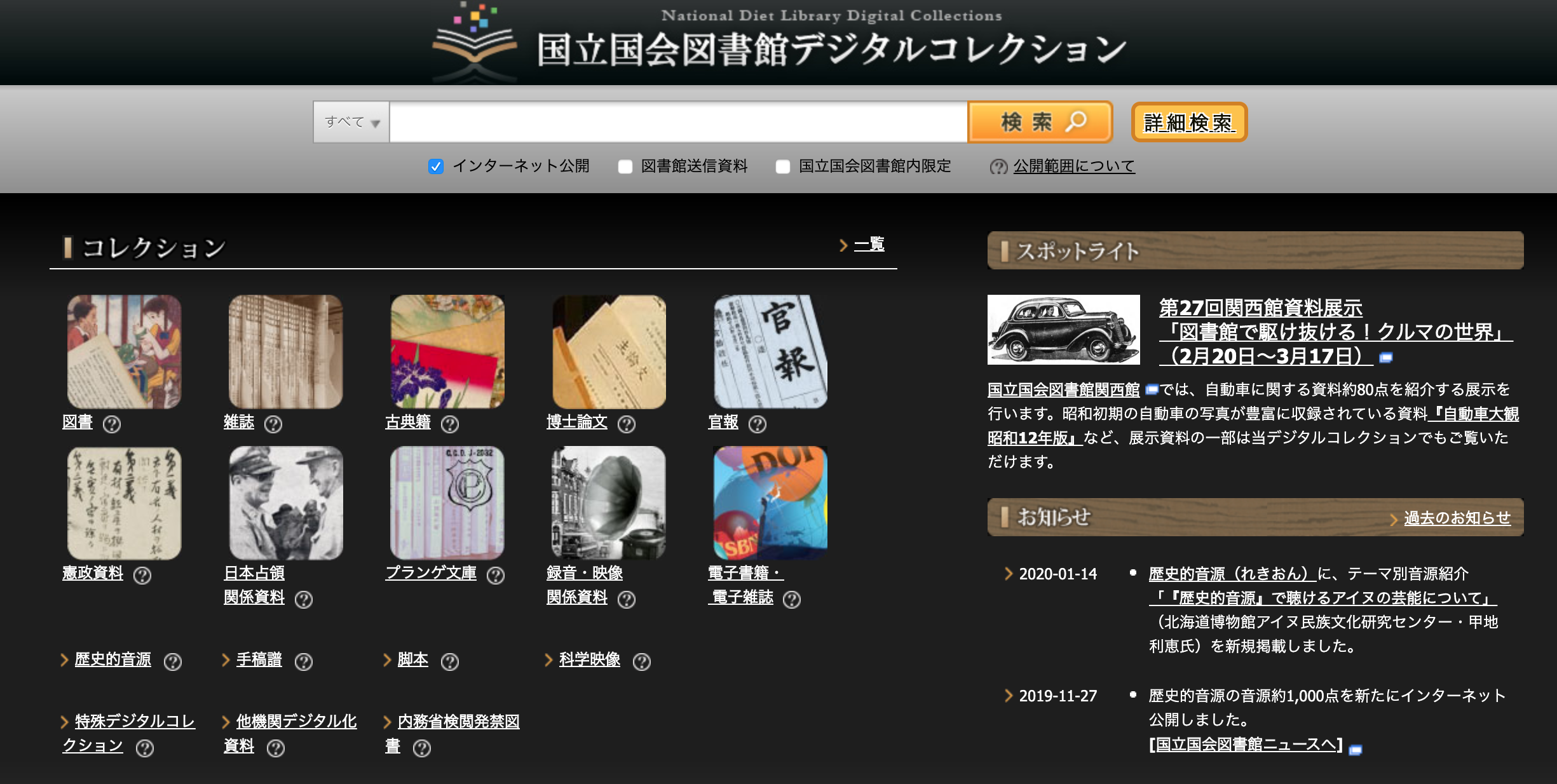Open the 歴史的音源 collection link
Image resolution: width=1557 pixels, height=784 pixels.
click(113, 659)
